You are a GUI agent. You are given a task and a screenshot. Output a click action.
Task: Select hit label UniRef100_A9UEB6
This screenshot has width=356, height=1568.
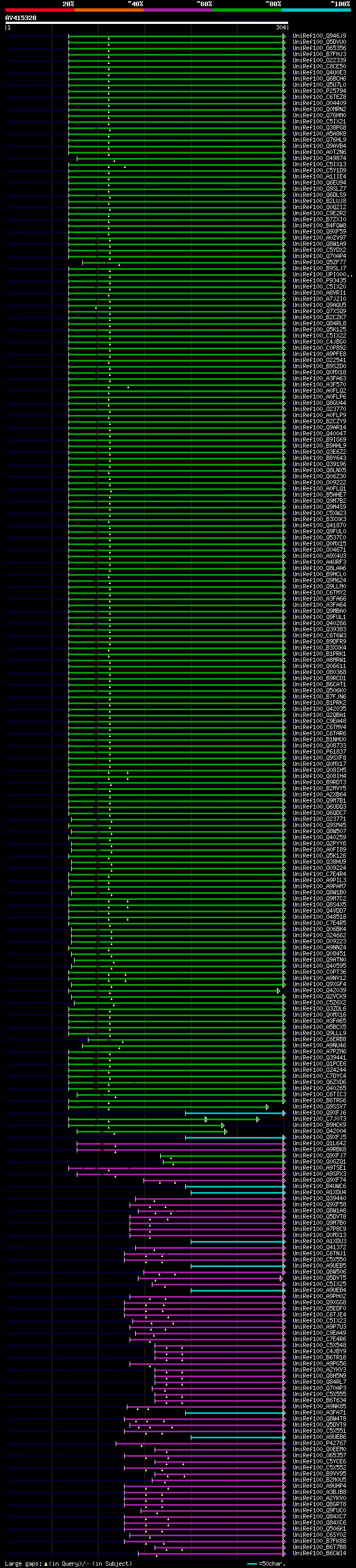pos(319,1437)
